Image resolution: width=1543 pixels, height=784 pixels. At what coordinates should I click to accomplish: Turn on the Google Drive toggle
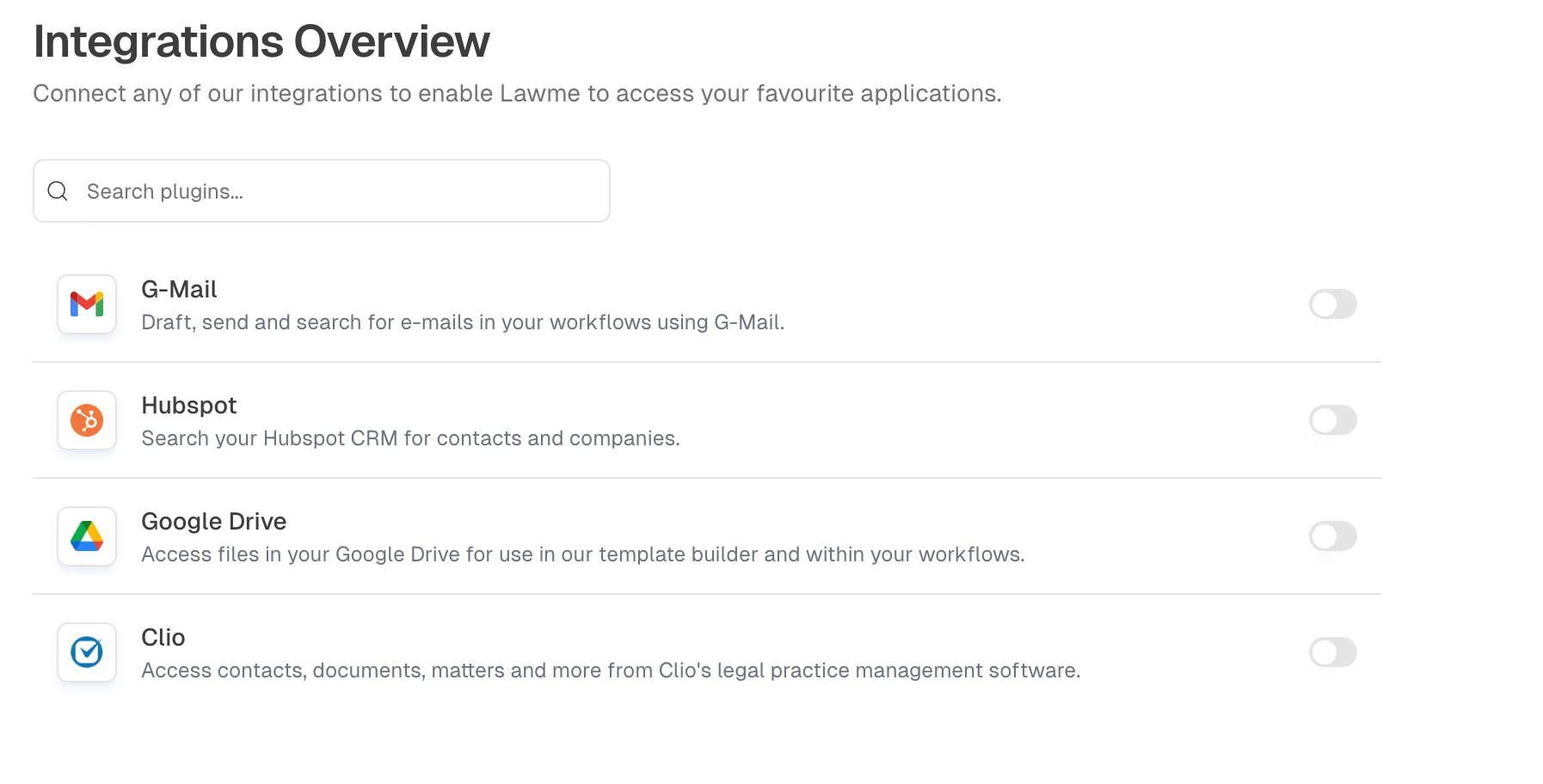tap(1332, 536)
